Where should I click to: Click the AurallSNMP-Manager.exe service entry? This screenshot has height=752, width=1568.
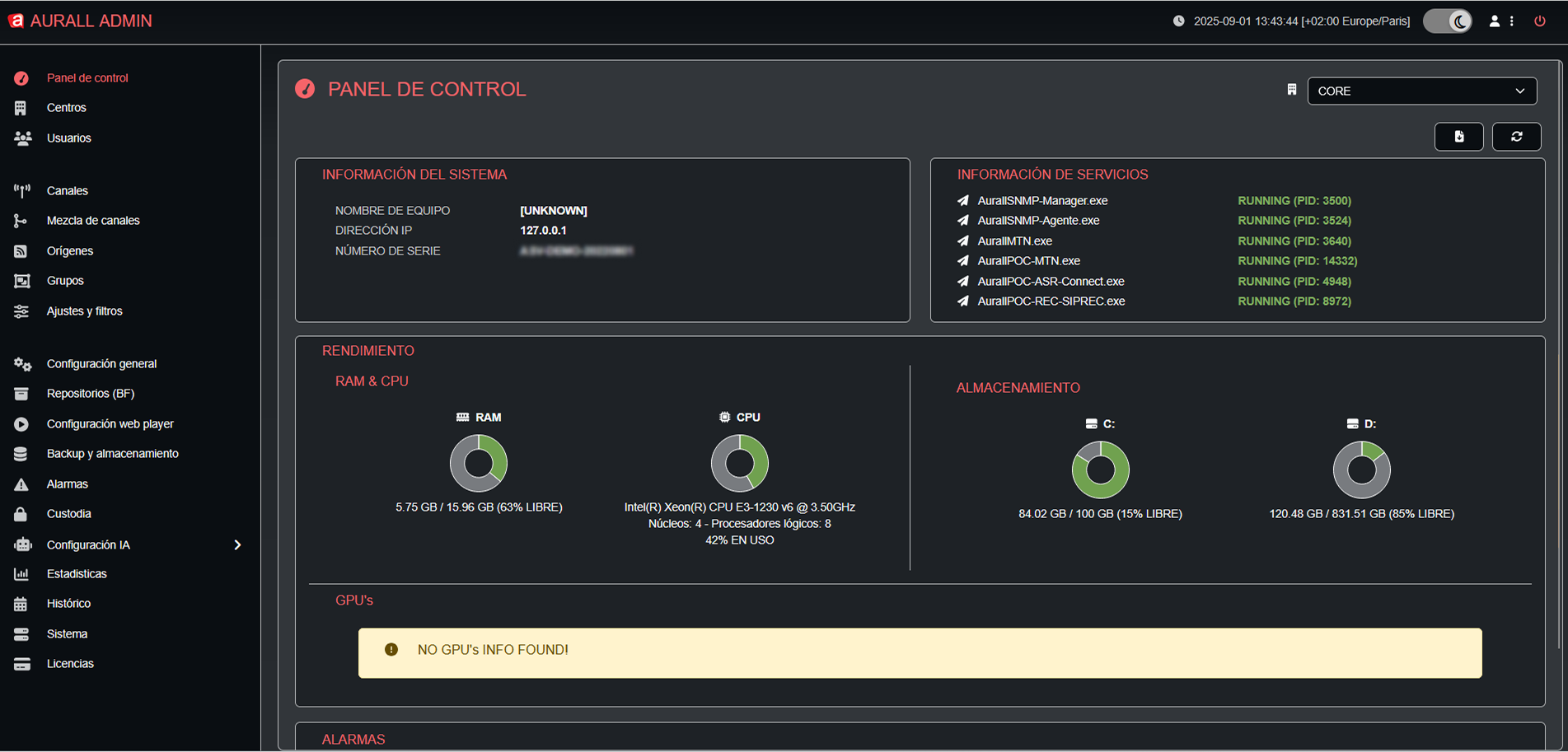click(x=1041, y=201)
